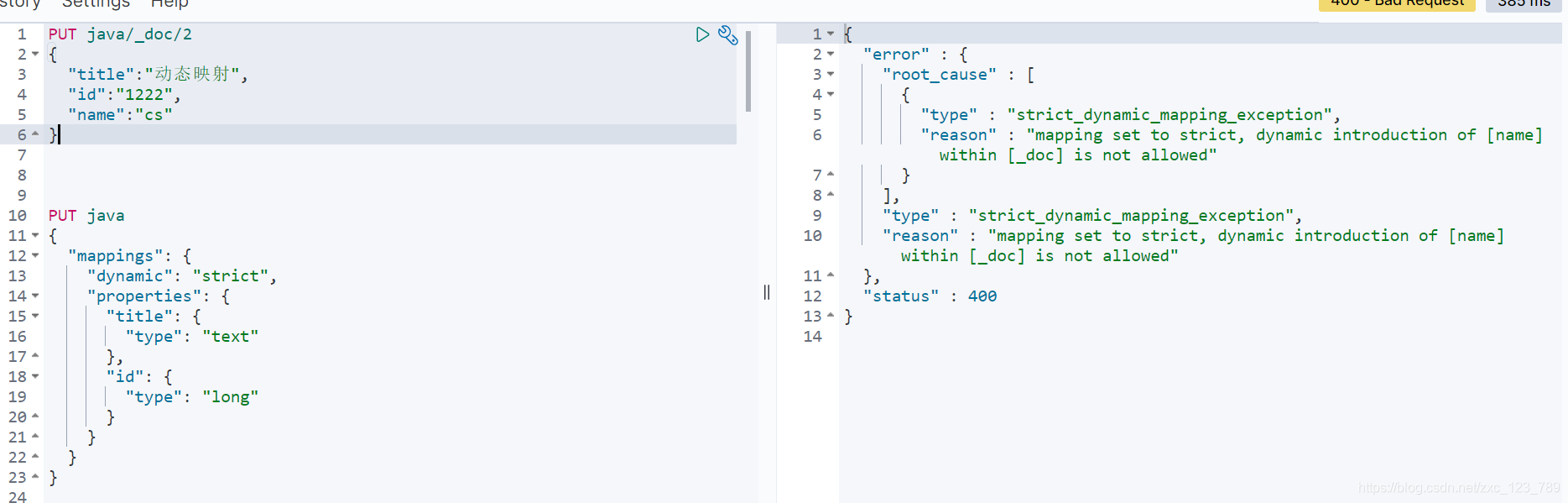Click the "id":"1222" line
The width and height of the screenshot is (1568, 503).
pyautogui.click(x=124, y=95)
